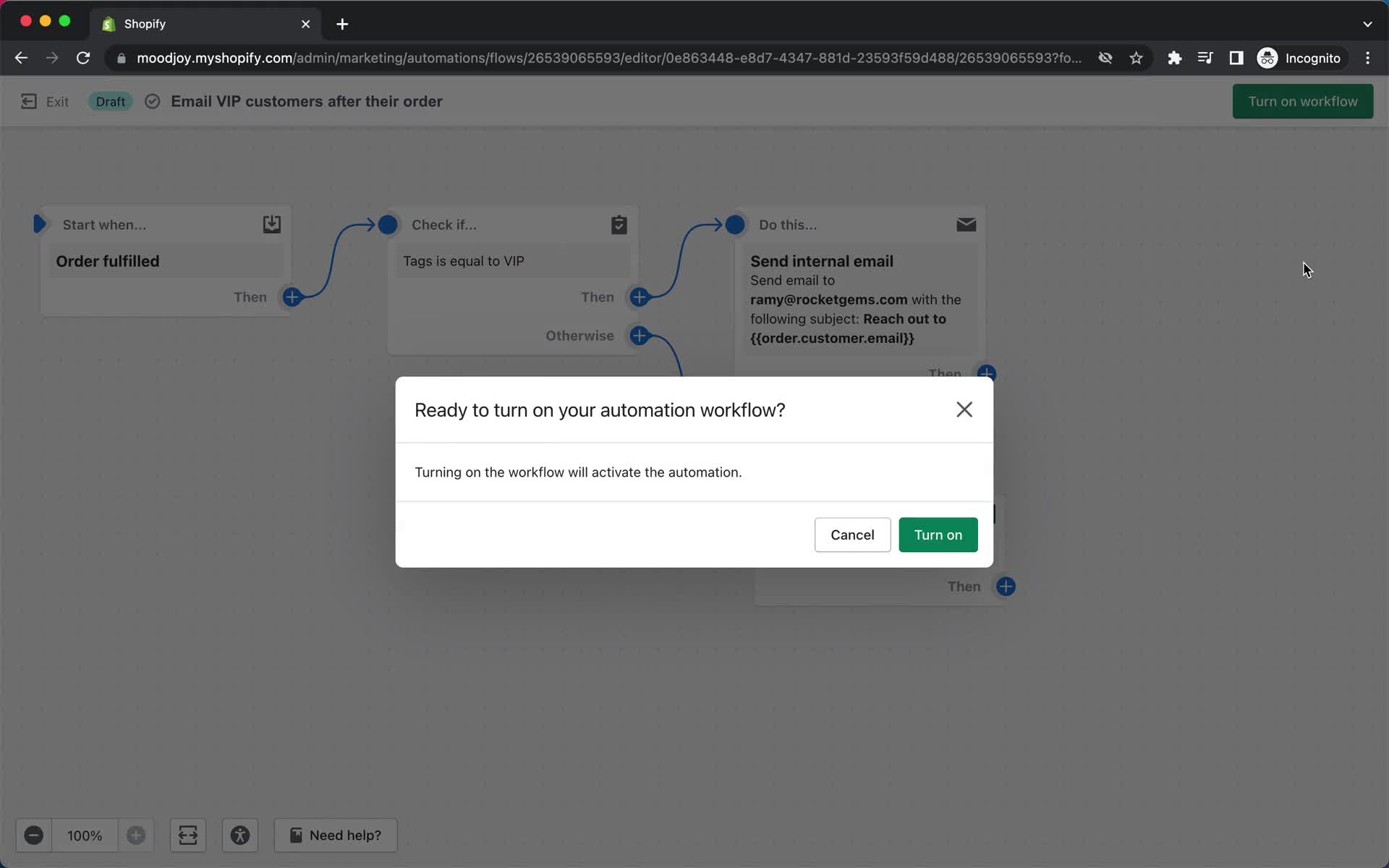Click Turn on to activate workflow
The image size is (1389, 868).
click(x=938, y=534)
